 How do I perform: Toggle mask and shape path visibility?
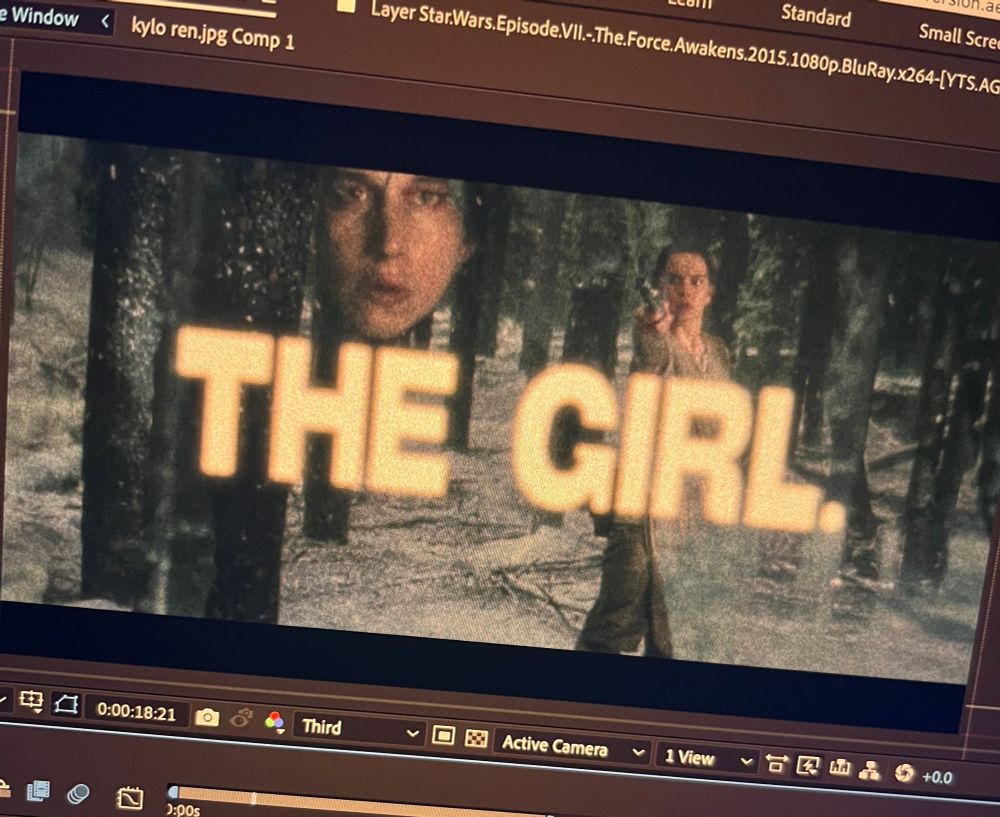(x=66, y=705)
